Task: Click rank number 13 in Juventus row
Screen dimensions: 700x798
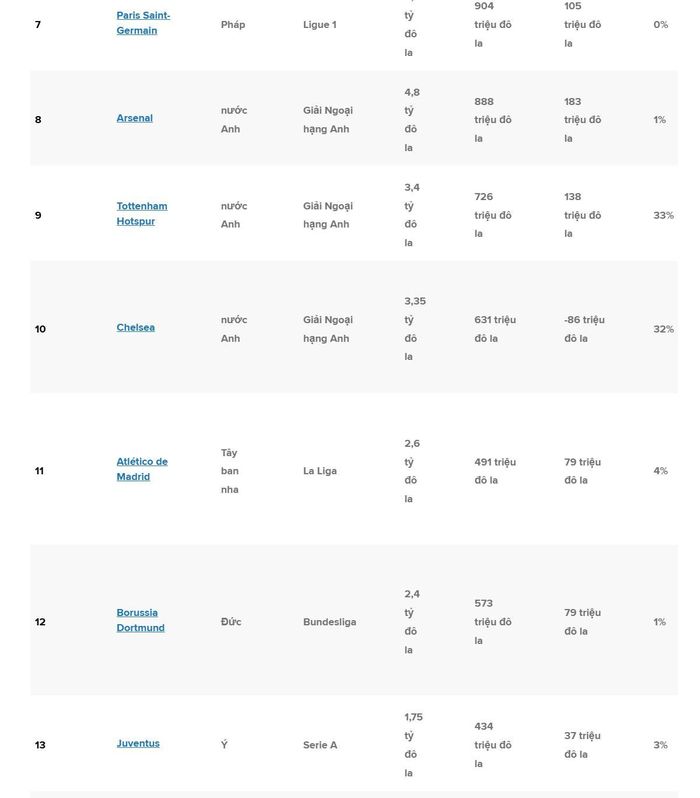Action: tap(40, 745)
